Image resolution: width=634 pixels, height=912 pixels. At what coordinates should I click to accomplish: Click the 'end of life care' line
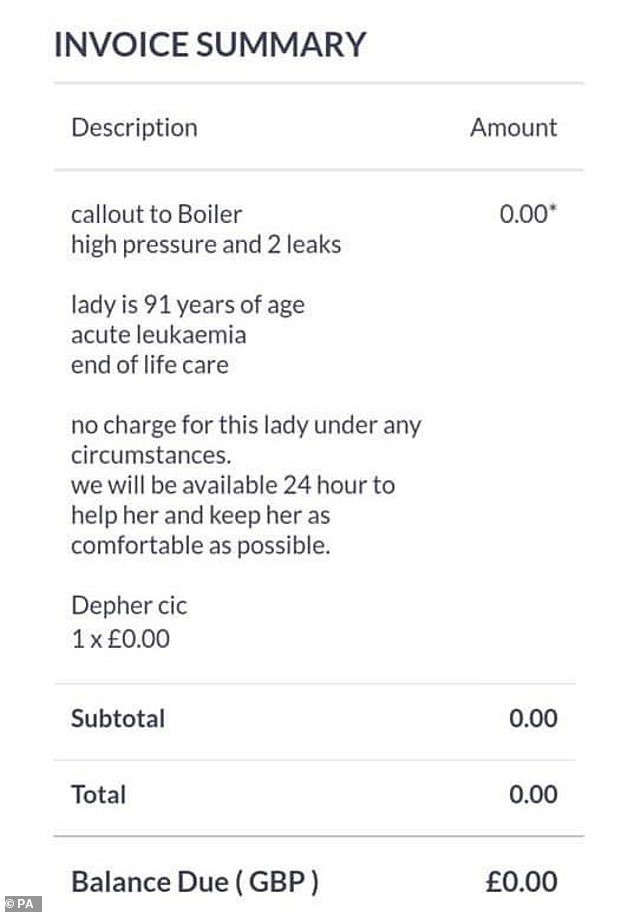point(149,365)
